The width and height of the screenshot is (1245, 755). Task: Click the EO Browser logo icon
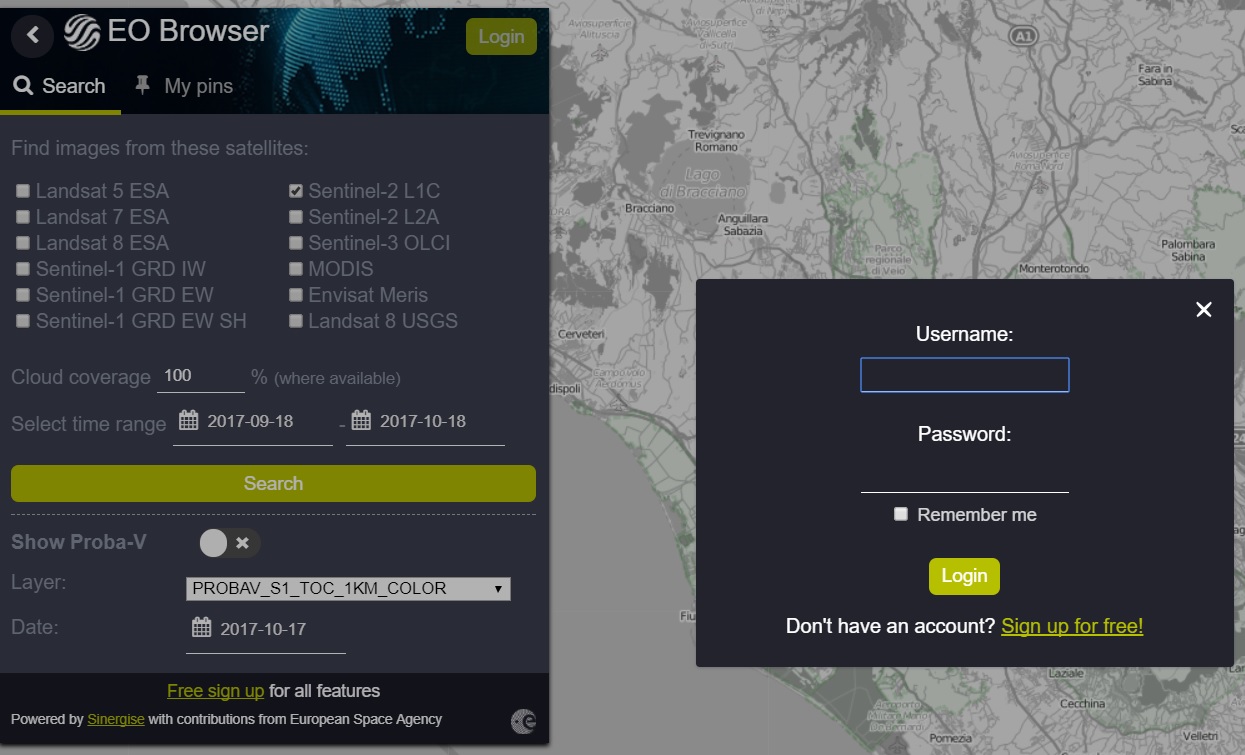point(81,33)
